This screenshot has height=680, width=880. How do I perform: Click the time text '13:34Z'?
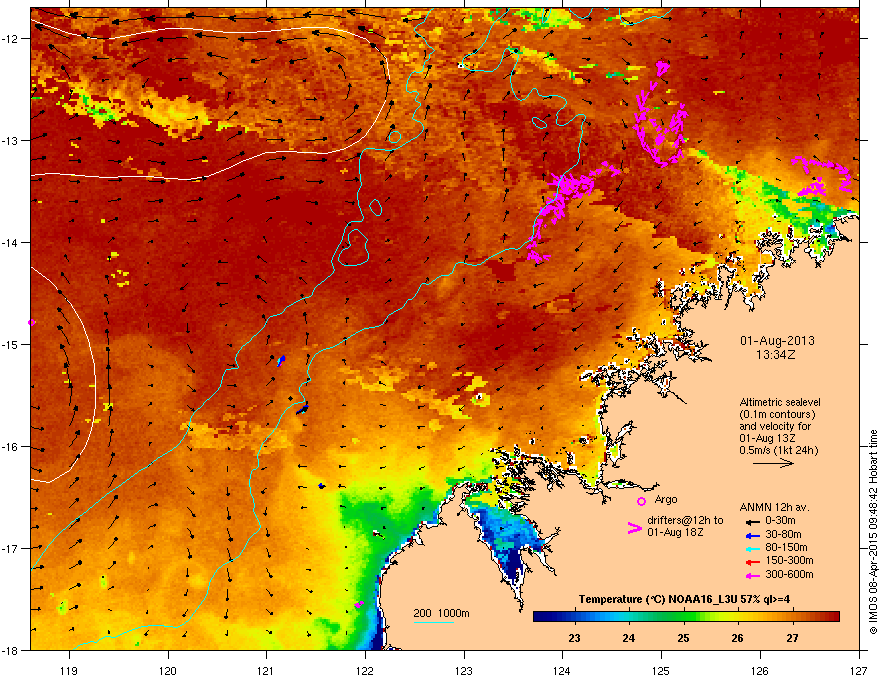tap(776, 355)
